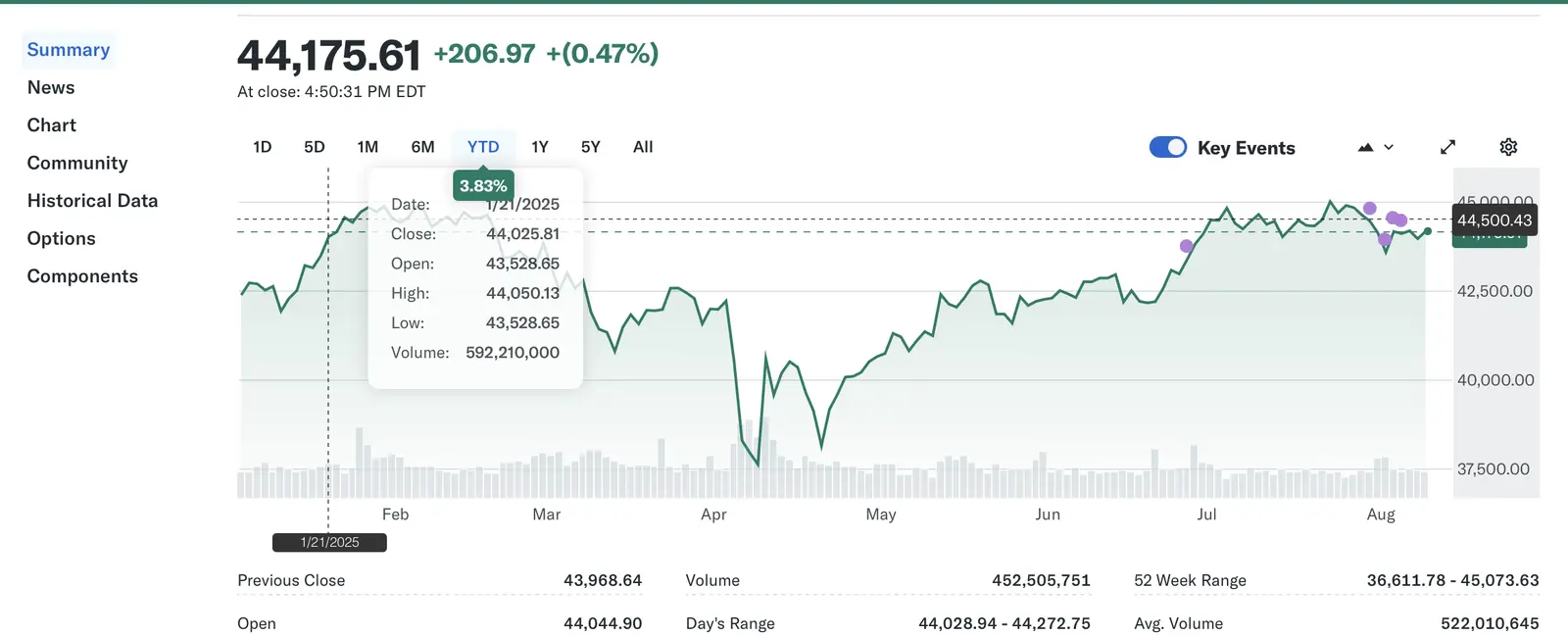
Task: Click a purple key event marker in July
Action: pos(1186,246)
